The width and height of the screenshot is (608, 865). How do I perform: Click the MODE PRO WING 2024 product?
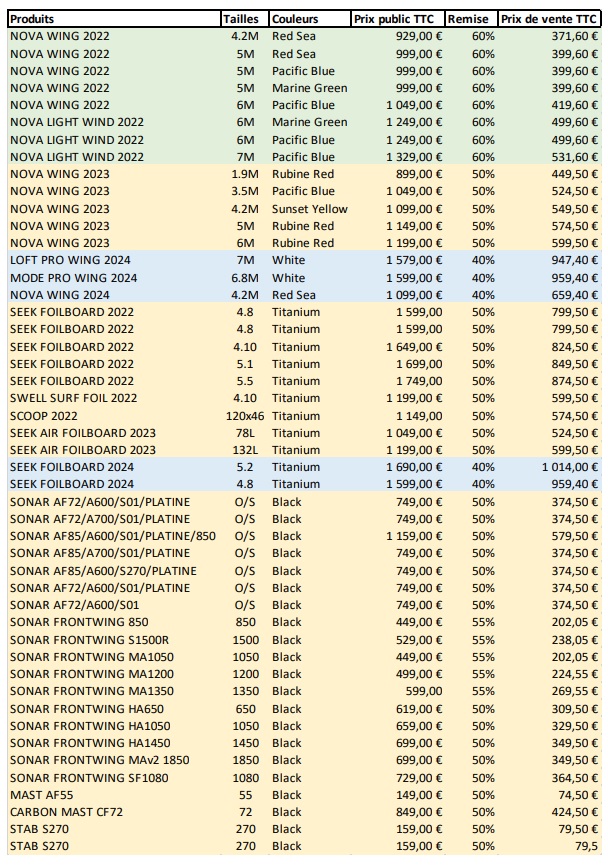(71, 278)
